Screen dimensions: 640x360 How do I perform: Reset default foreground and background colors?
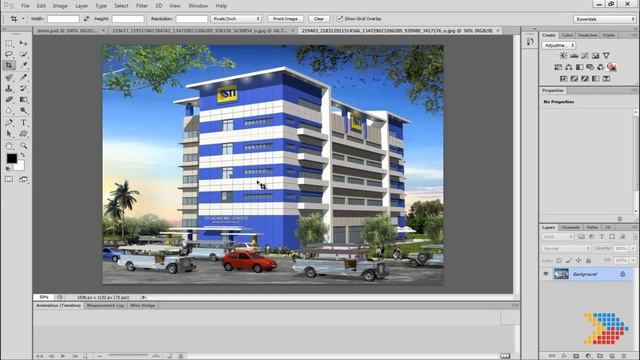pos(8,168)
